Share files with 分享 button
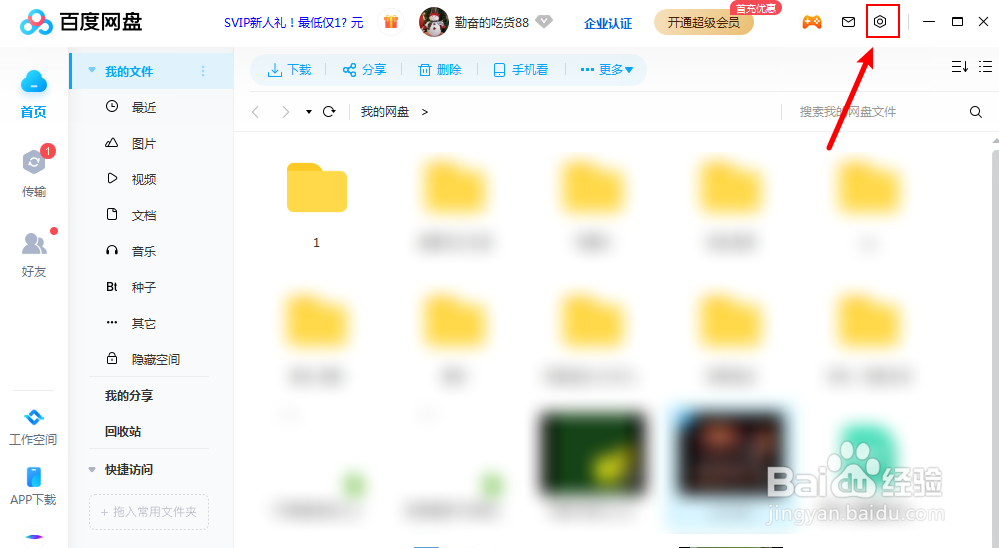Image resolution: width=999 pixels, height=548 pixels. point(364,69)
